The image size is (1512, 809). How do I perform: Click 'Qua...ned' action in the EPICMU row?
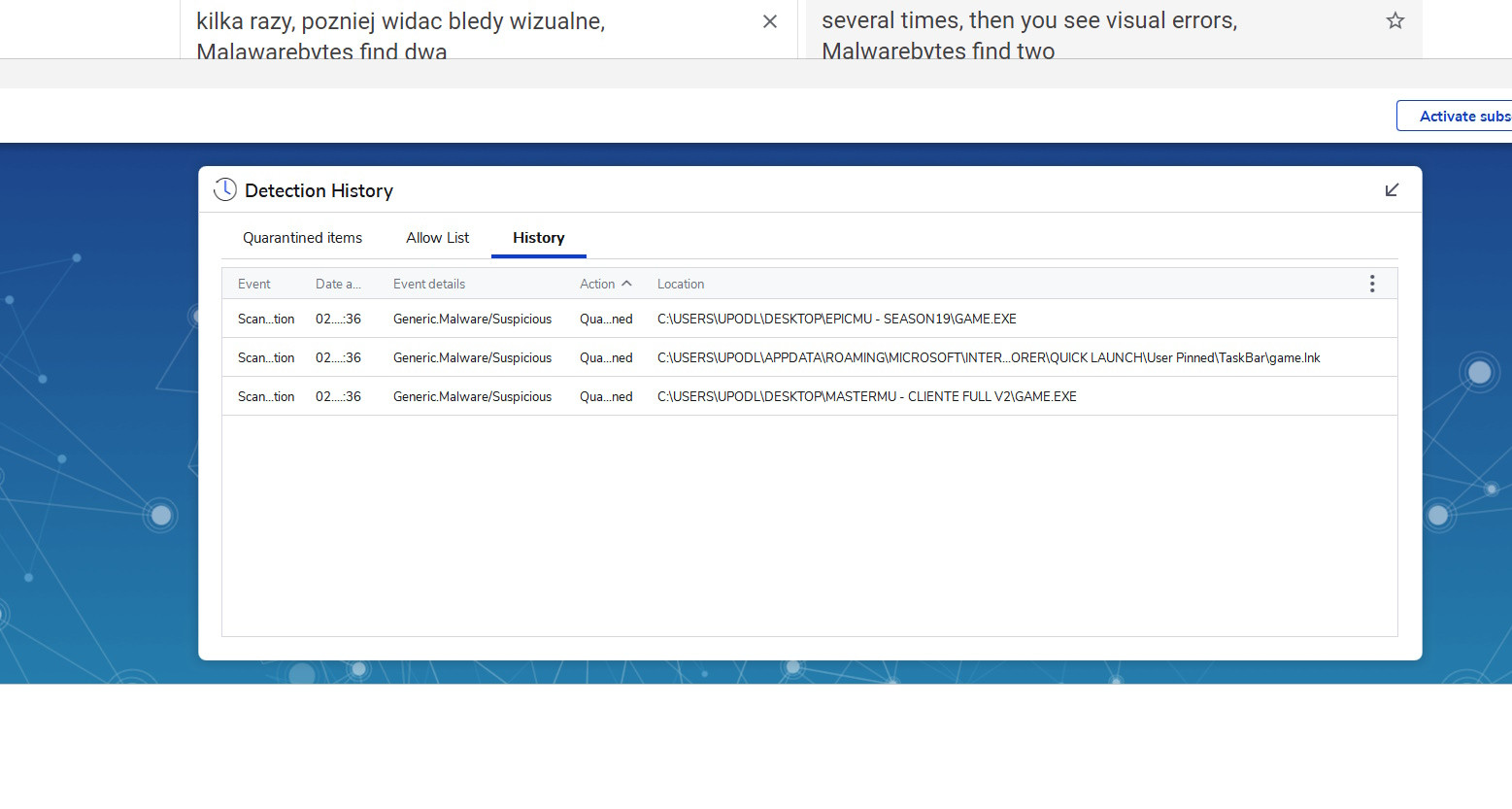coord(606,319)
